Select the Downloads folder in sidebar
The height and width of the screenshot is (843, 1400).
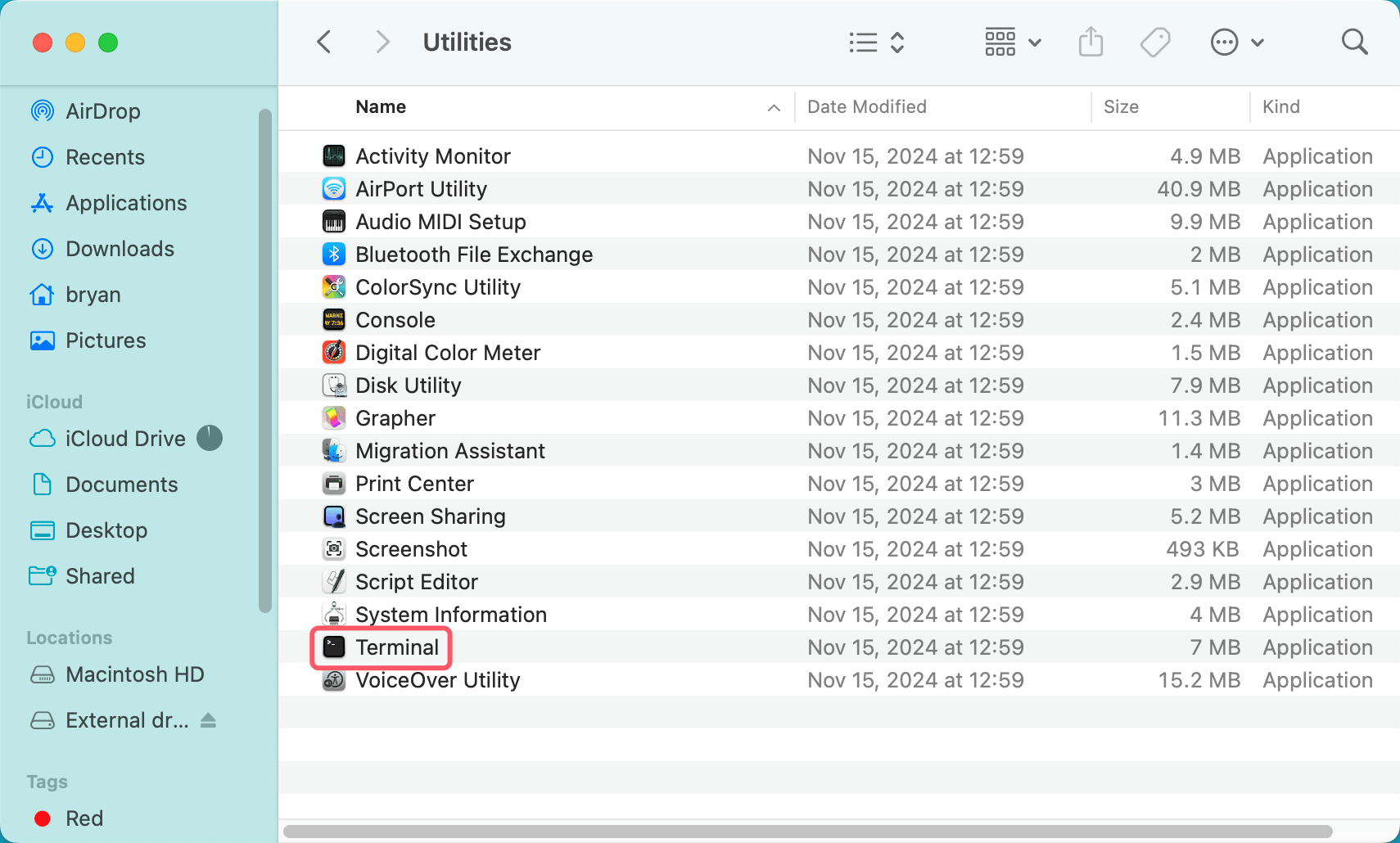click(120, 248)
